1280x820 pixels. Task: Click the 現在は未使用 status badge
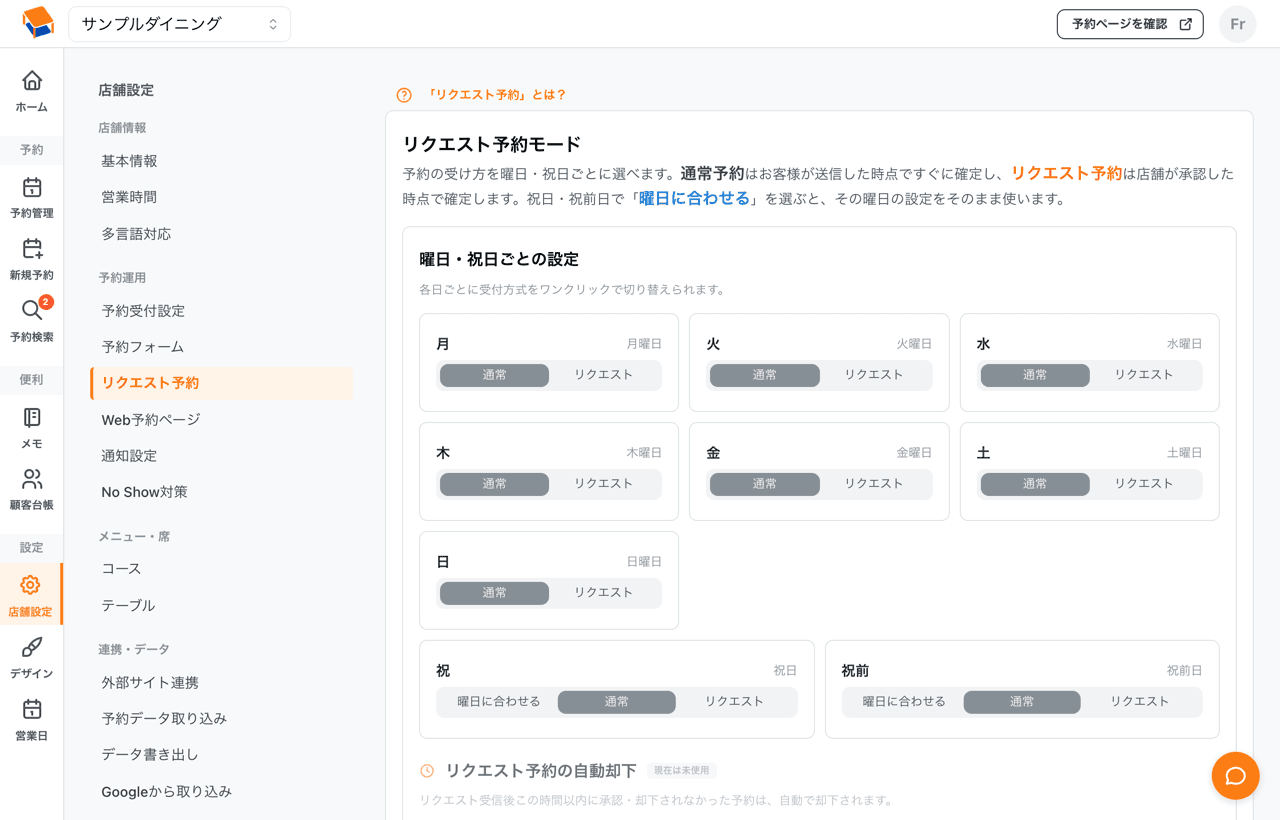[x=681, y=771]
